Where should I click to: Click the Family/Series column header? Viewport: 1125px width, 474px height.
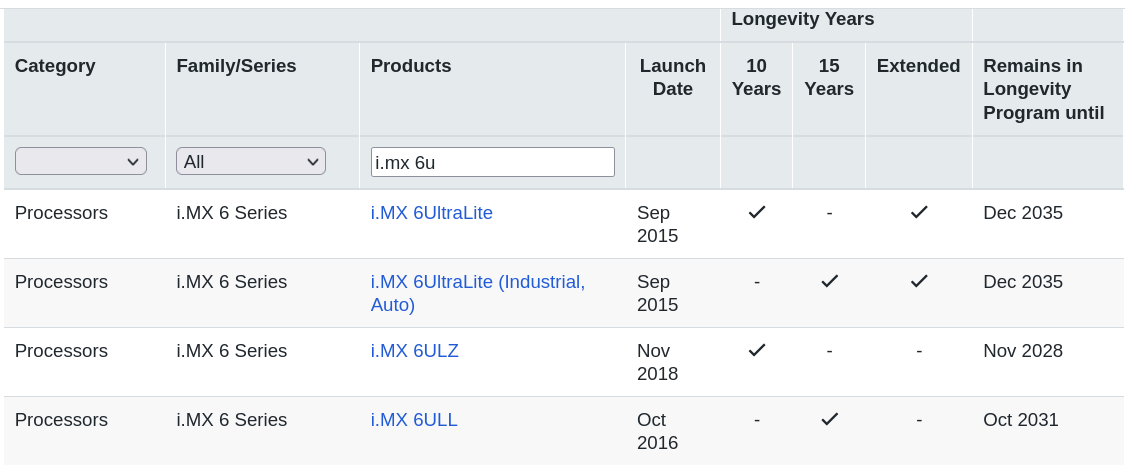(236, 66)
